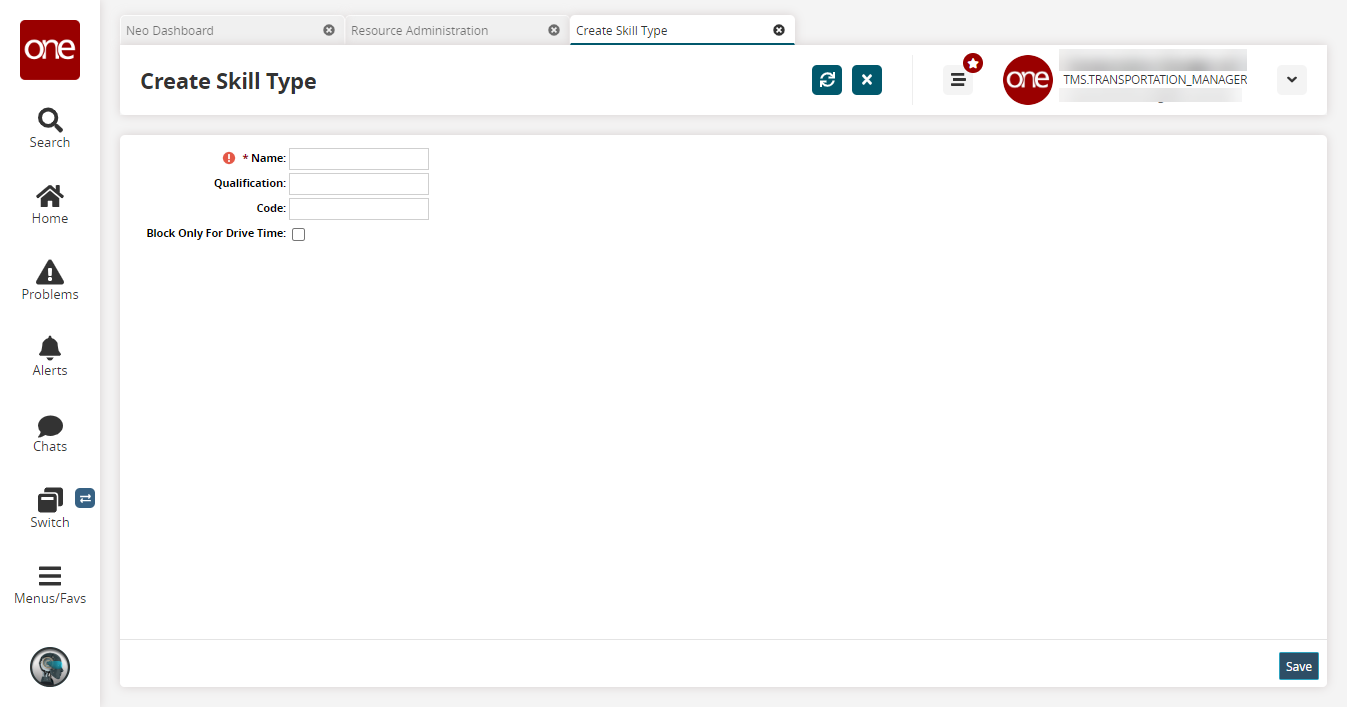Image resolution: width=1347 pixels, height=707 pixels.
Task: Focus the Qualification input field
Action: (x=359, y=184)
